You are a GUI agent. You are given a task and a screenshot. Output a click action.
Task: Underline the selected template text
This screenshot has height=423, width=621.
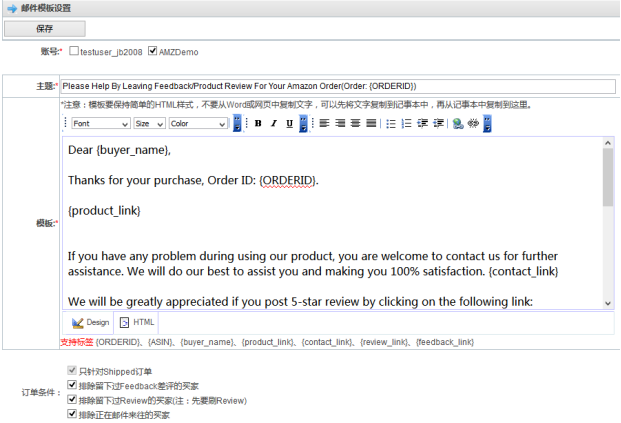[x=290, y=124]
